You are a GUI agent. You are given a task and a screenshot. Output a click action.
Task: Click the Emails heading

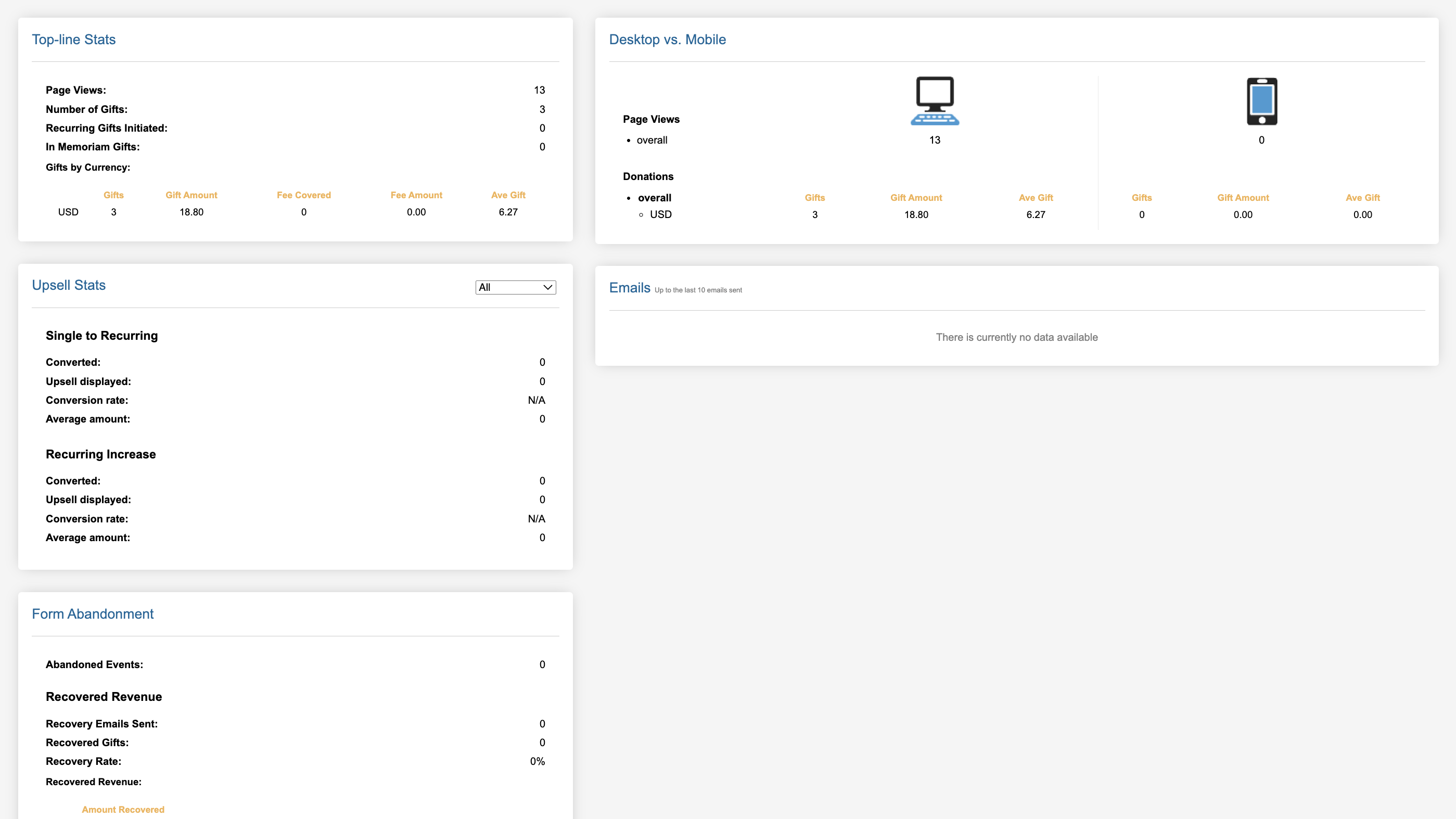630,288
